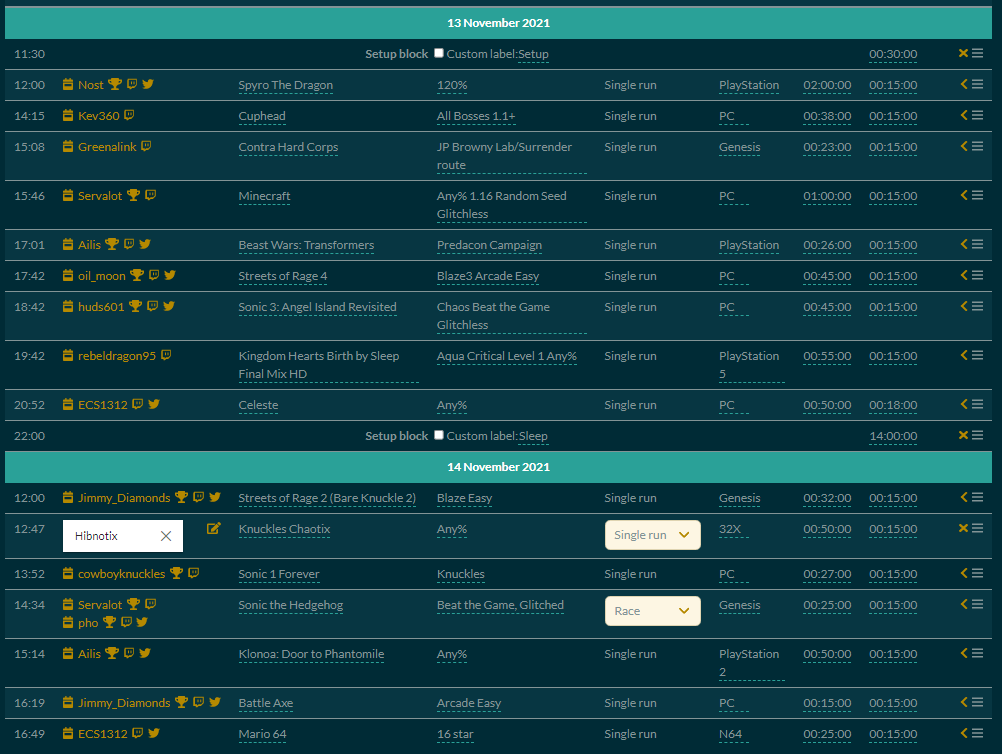1002x754 pixels.
Task: Edit the 02:00:00 estimate for Spyro
Action: pyautogui.click(x=827, y=85)
